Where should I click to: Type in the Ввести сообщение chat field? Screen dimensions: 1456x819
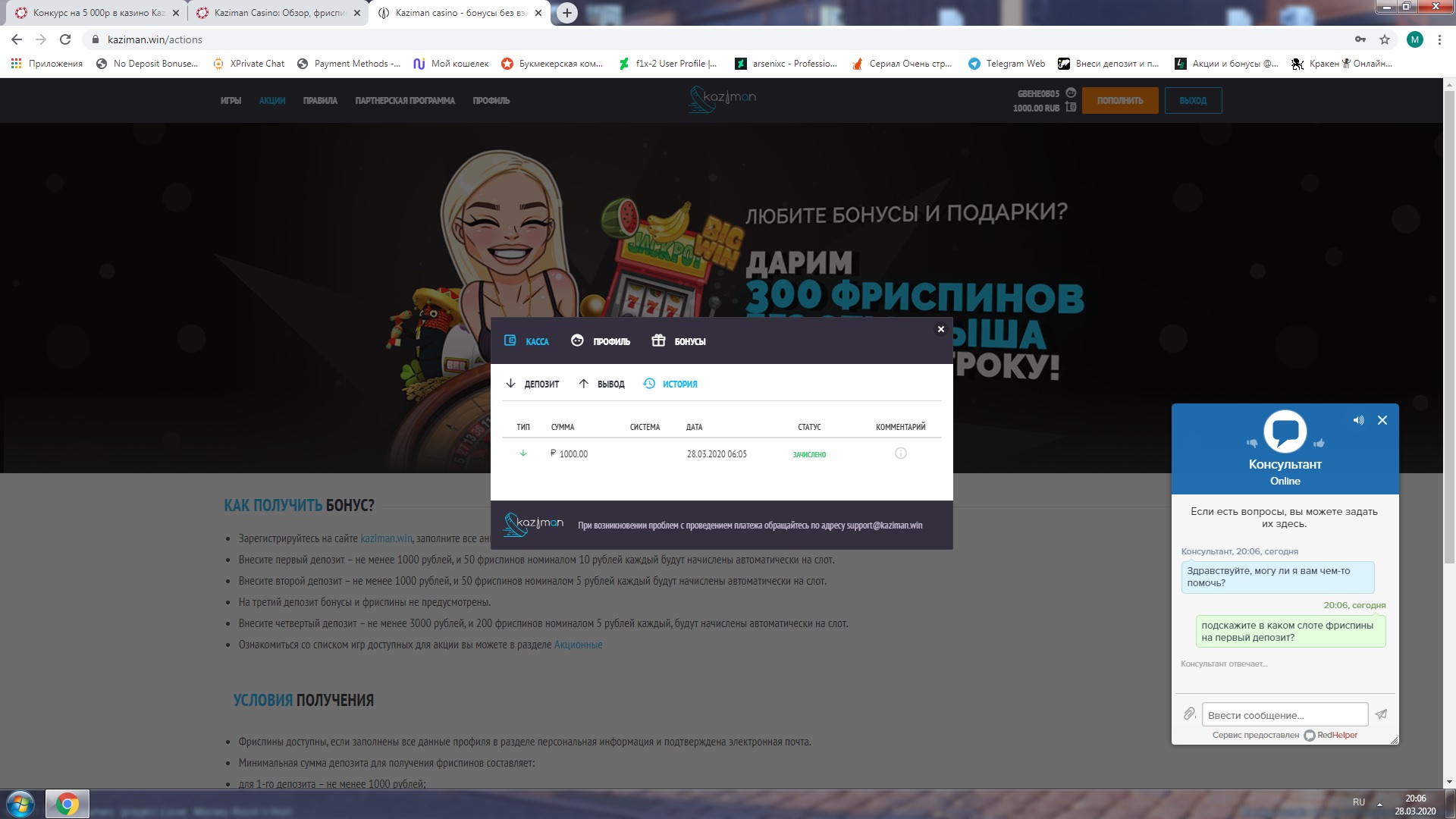(1284, 714)
